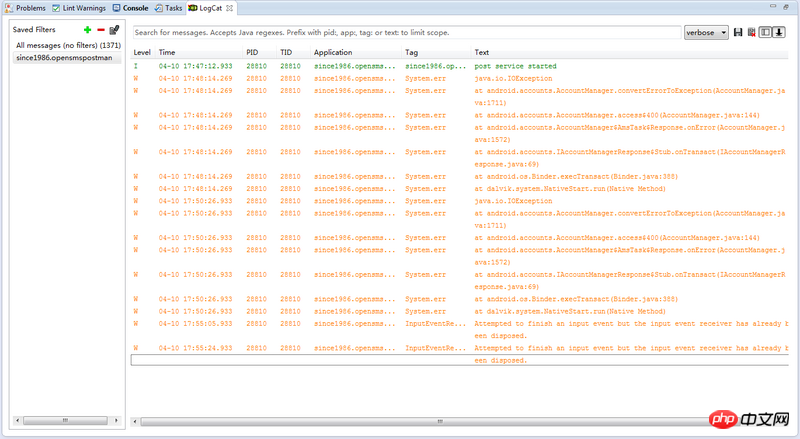Click the PID column header
Screen dimensions: 800x439
252,53
